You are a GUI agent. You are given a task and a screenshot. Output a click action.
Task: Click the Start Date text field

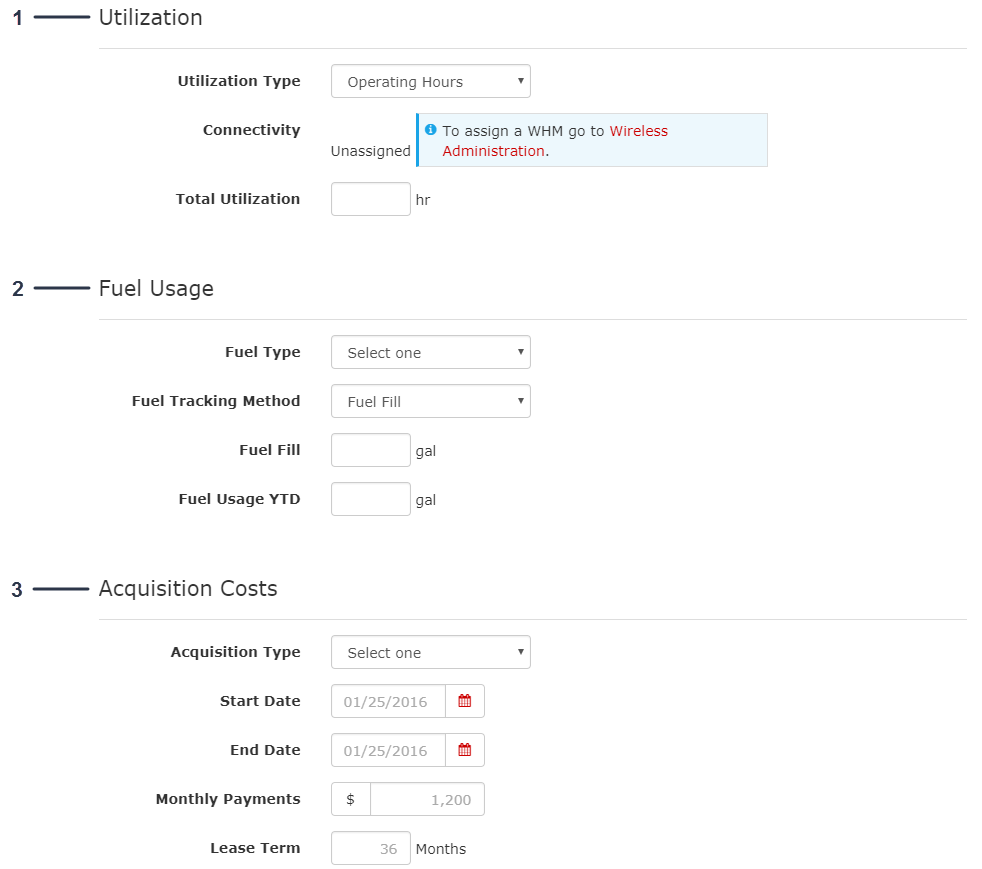tap(388, 701)
